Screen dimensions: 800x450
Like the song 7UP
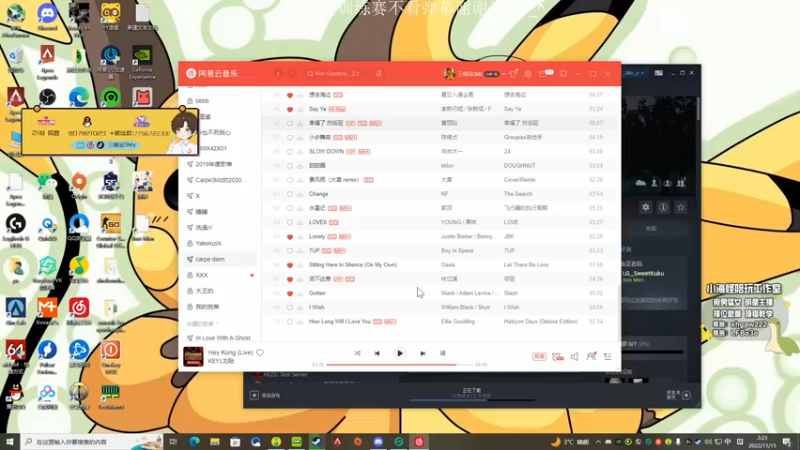click(290, 251)
